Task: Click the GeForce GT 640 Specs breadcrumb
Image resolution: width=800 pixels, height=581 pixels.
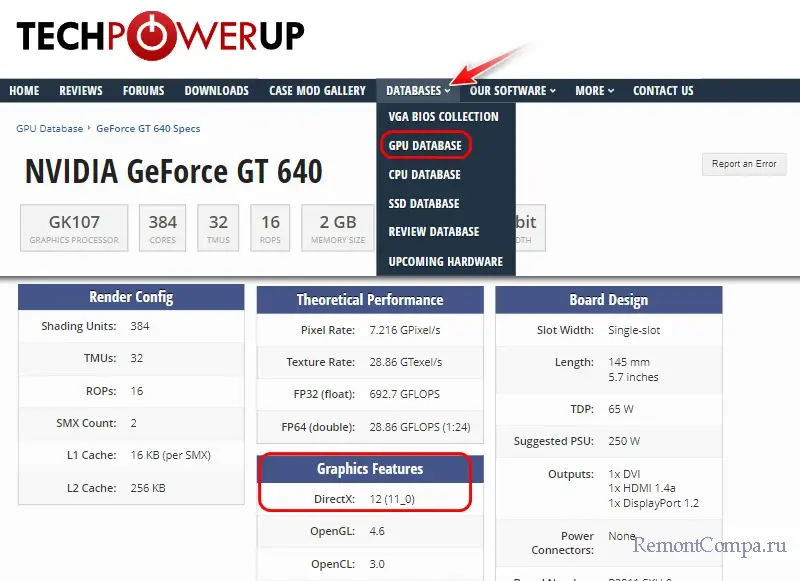Action: pyautogui.click(x=148, y=129)
